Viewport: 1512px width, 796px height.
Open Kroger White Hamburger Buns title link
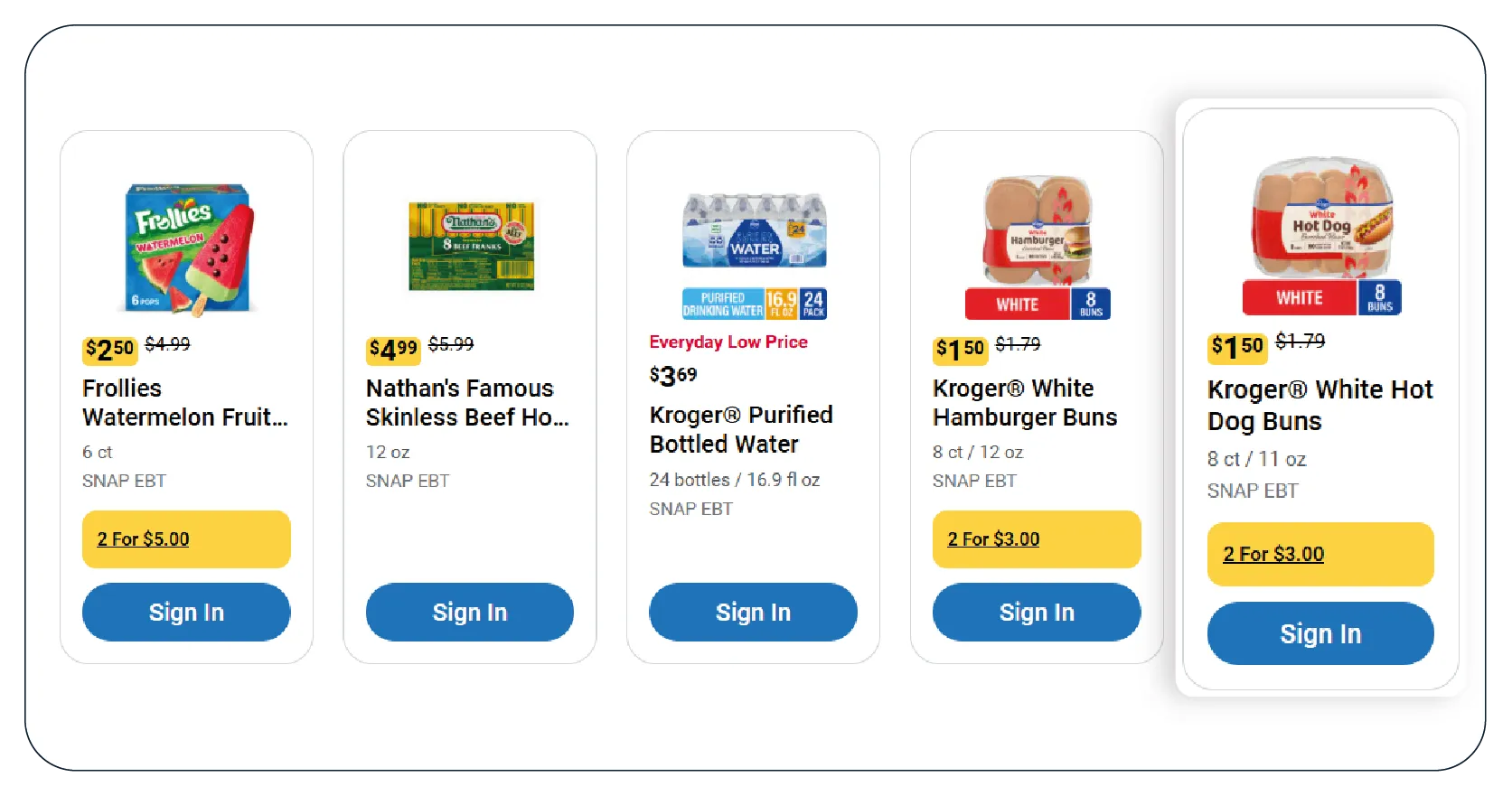tap(1025, 403)
